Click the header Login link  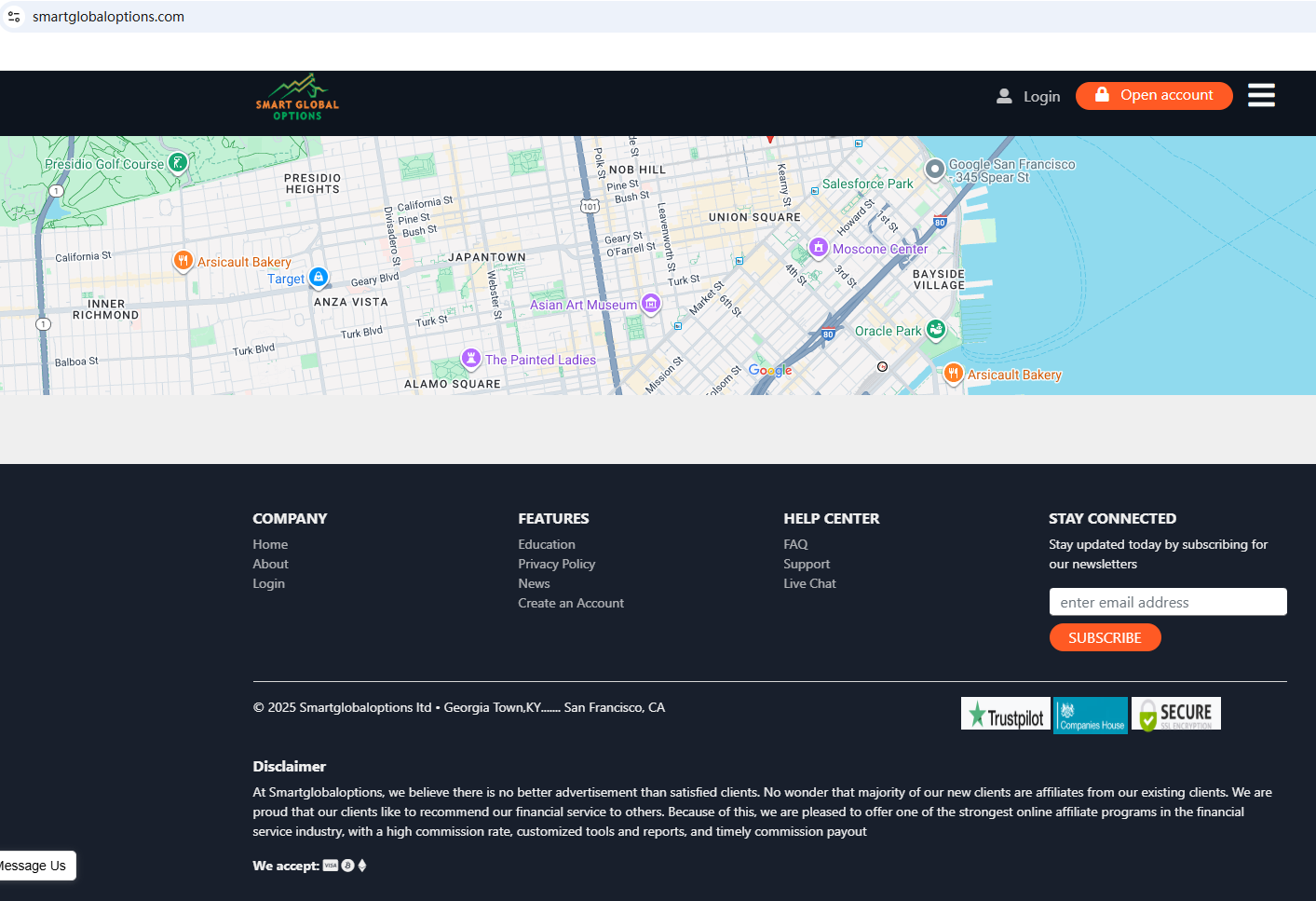coord(1028,96)
